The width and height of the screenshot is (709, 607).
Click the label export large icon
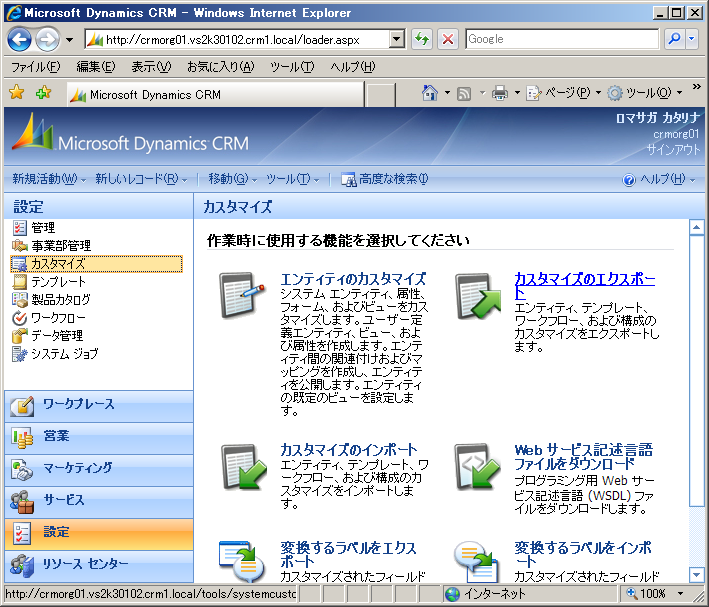pos(242,561)
